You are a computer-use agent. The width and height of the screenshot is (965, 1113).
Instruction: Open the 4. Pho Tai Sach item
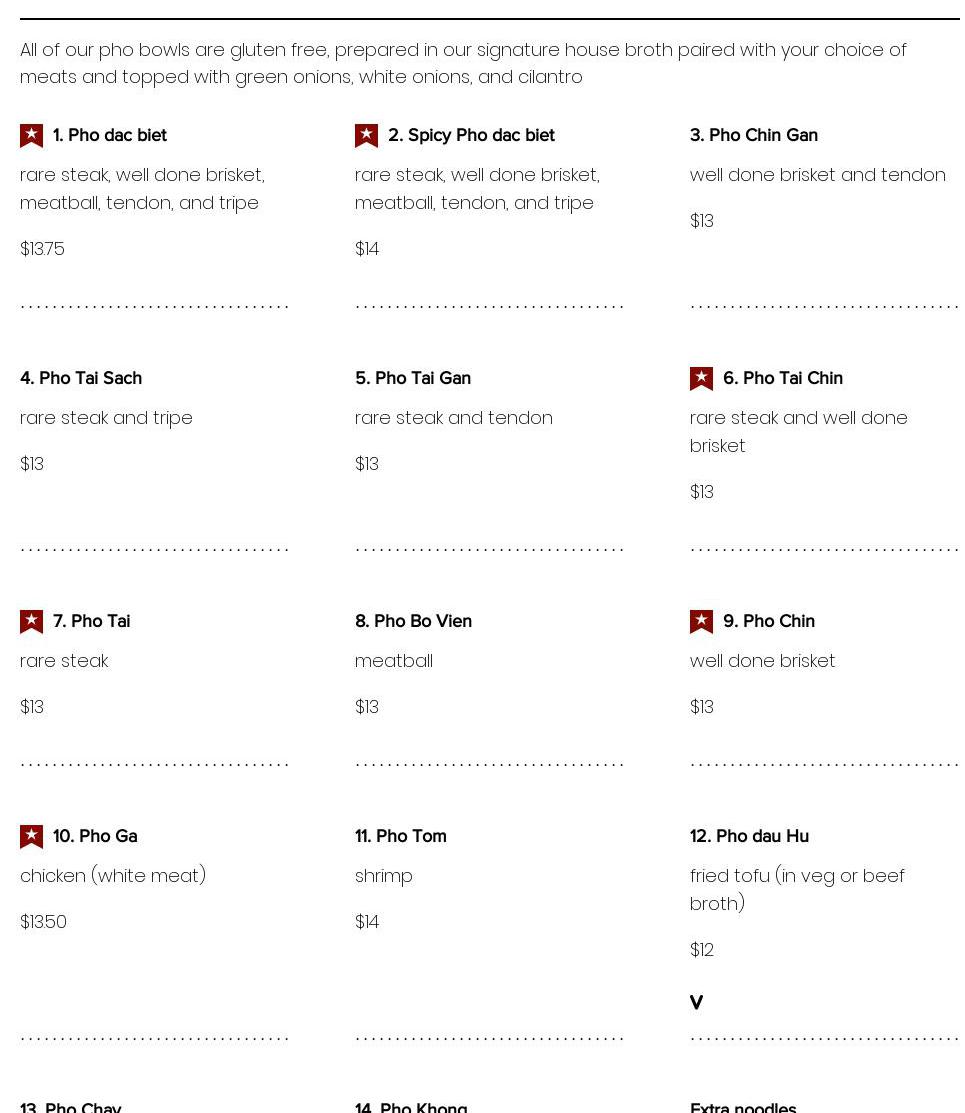(81, 378)
